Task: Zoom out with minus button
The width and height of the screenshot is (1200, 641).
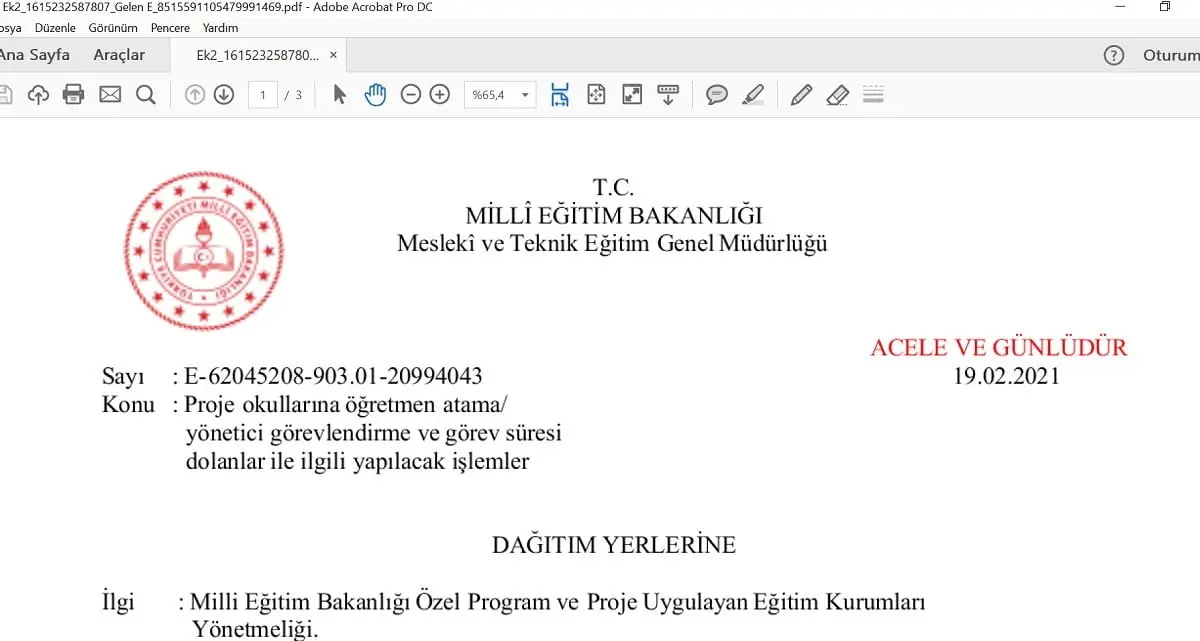Action: click(x=411, y=95)
